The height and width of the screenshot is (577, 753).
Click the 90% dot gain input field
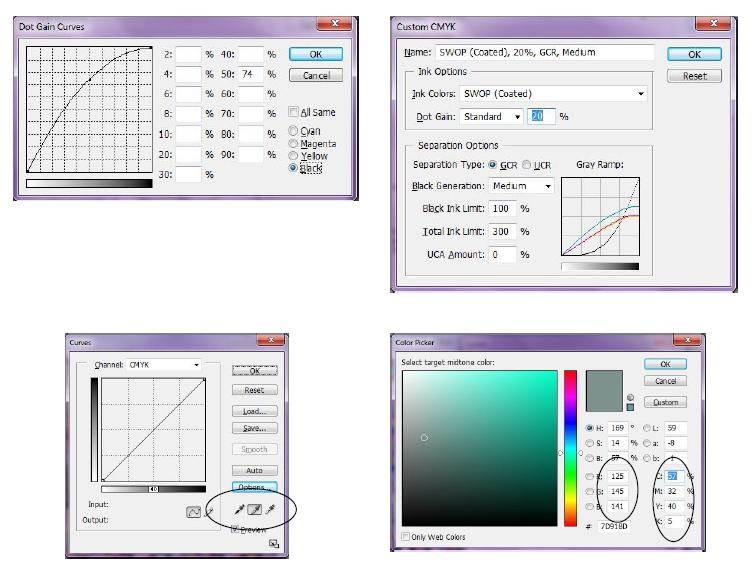tap(251, 155)
